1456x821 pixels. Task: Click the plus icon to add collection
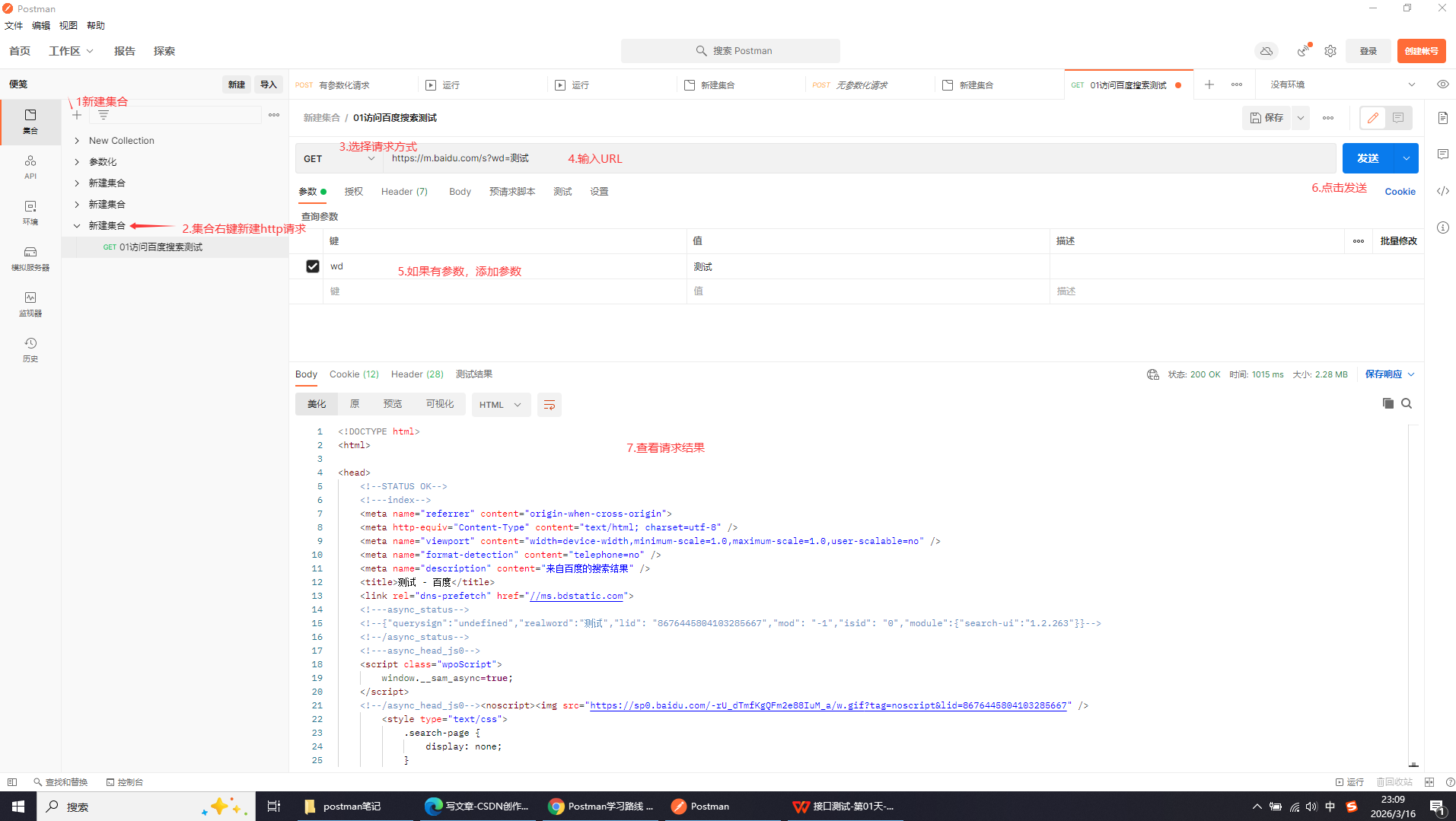coord(77,115)
